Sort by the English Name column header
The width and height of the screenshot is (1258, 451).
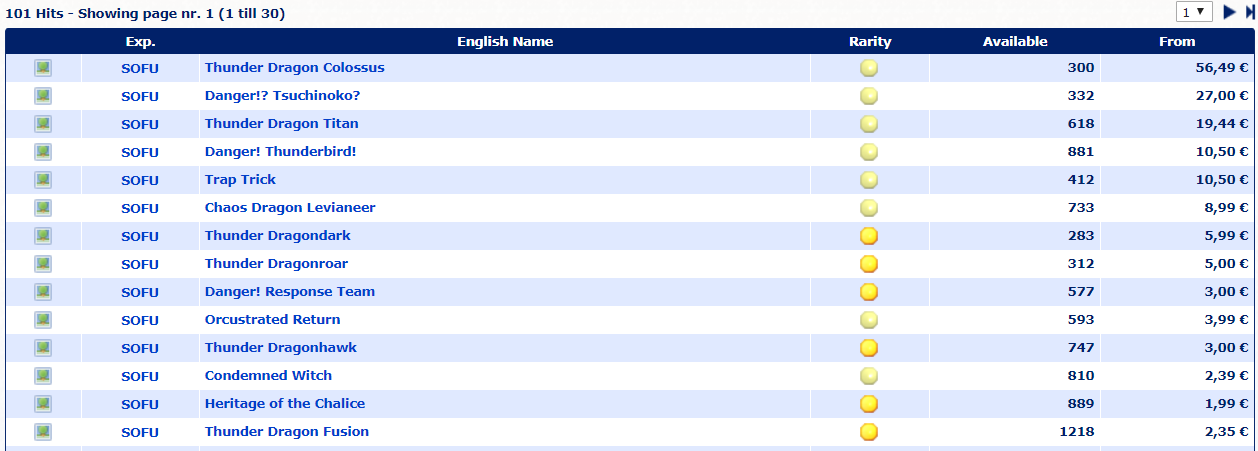pyautogui.click(x=505, y=42)
